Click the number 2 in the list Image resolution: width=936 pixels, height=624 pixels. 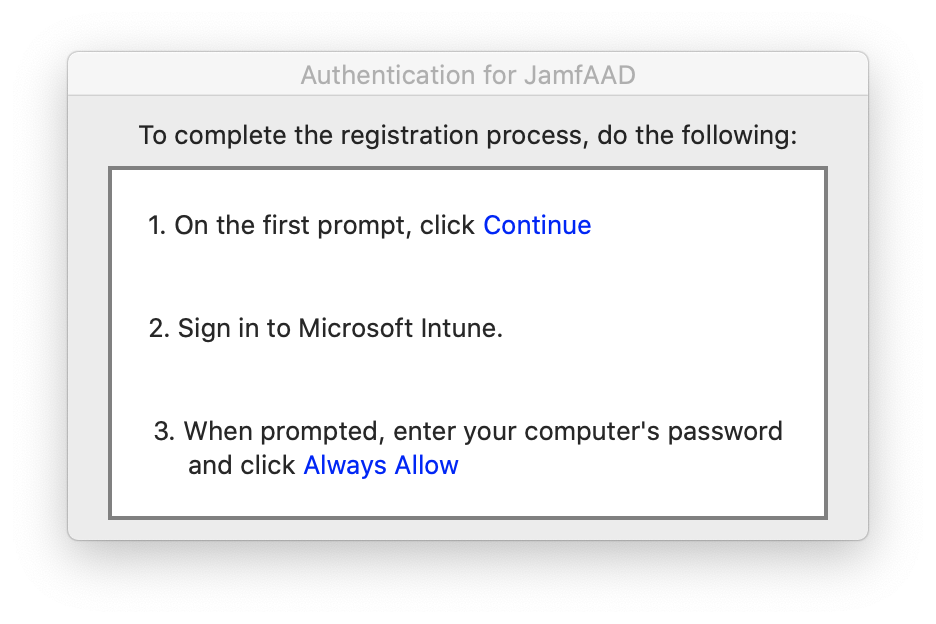click(158, 328)
